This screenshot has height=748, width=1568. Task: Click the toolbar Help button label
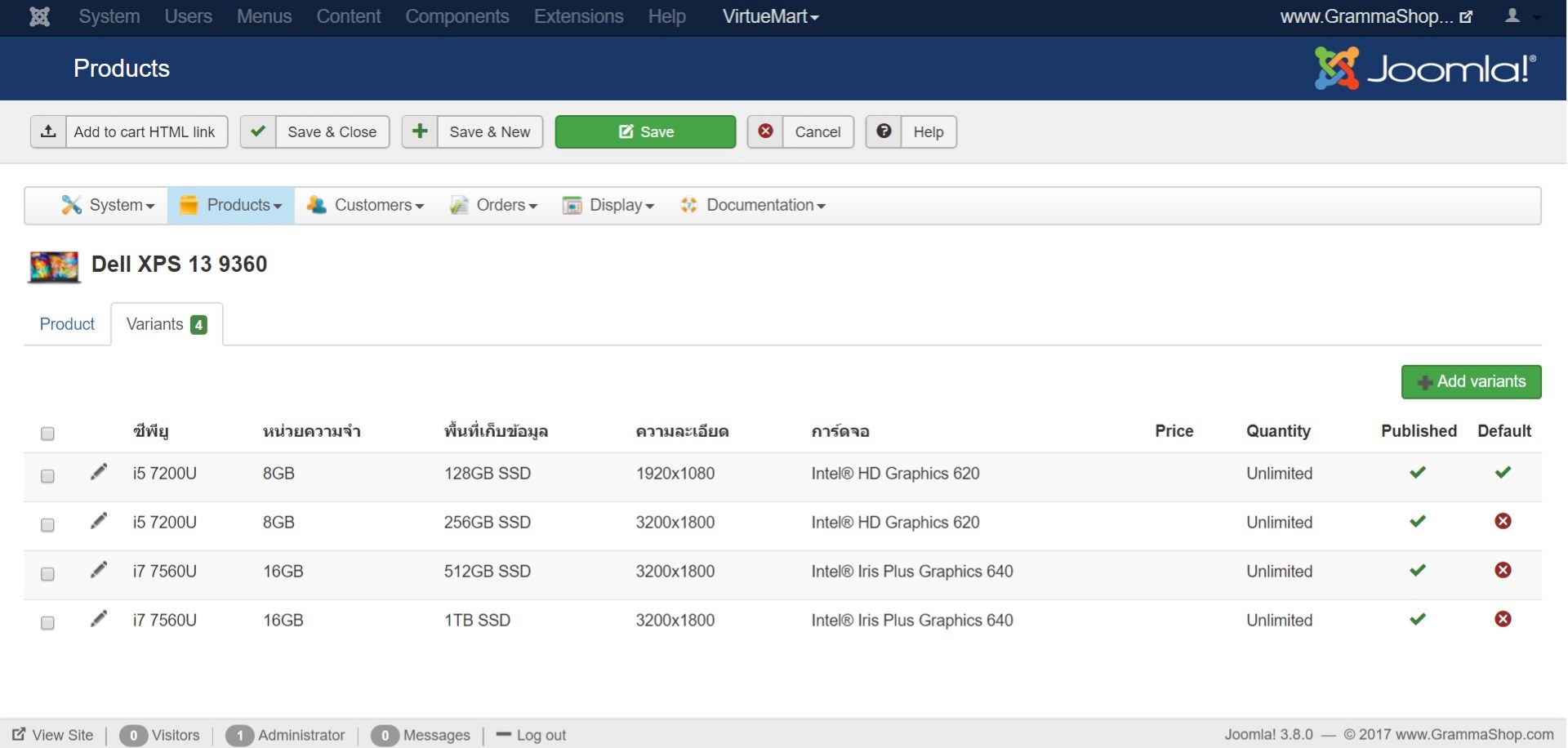(929, 131)
